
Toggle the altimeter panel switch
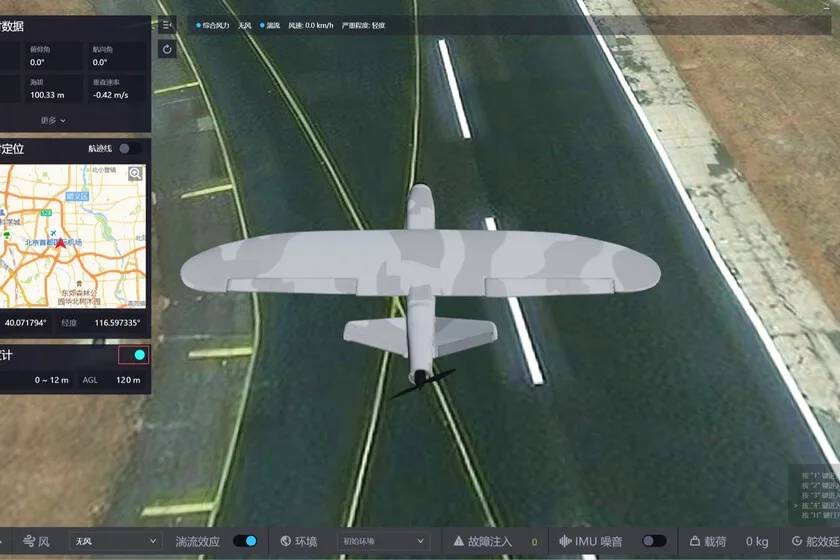coord(134,355)
